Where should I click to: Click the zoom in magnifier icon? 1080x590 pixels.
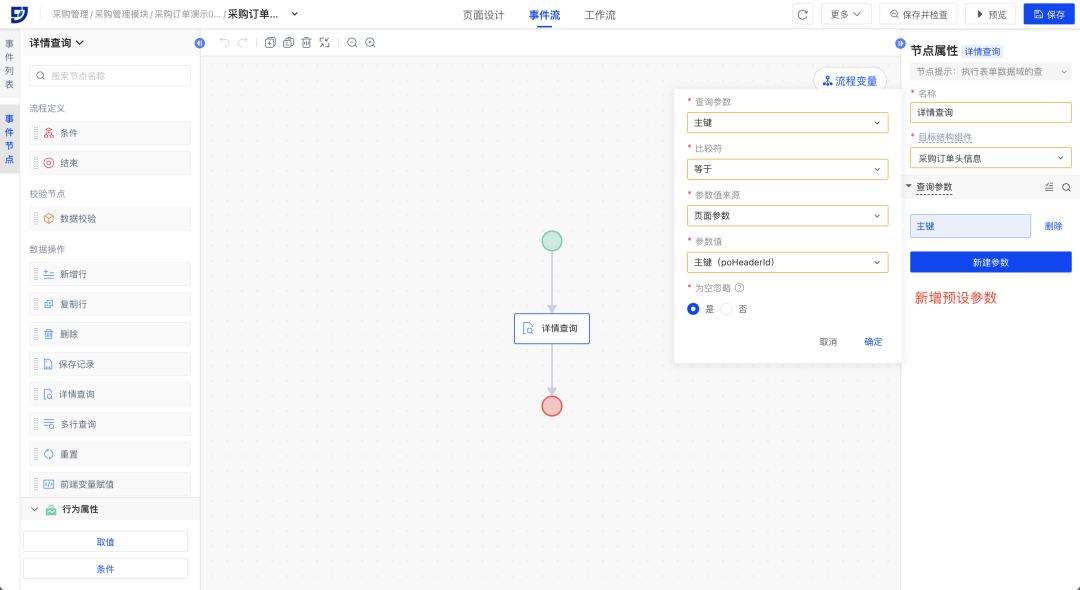370,43
